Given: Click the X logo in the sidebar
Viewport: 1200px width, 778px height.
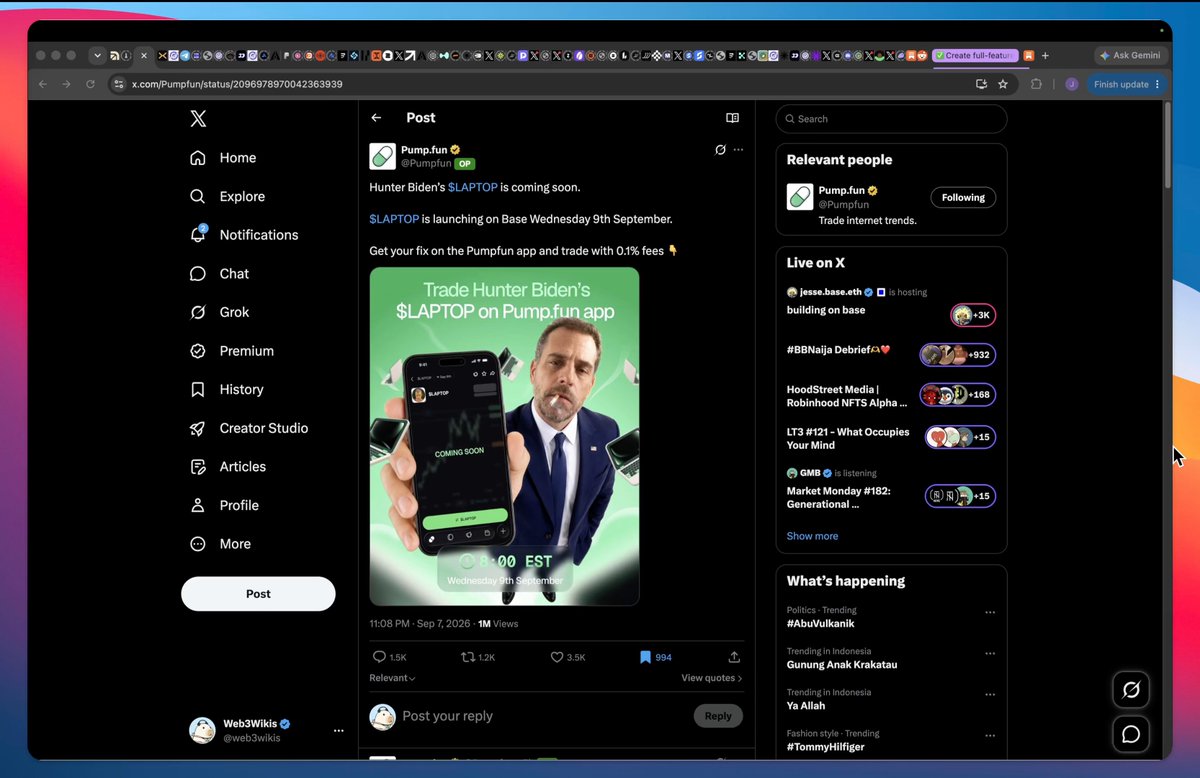Looking at the screenshot, I should pyautogui.click(x=198, y=119).
